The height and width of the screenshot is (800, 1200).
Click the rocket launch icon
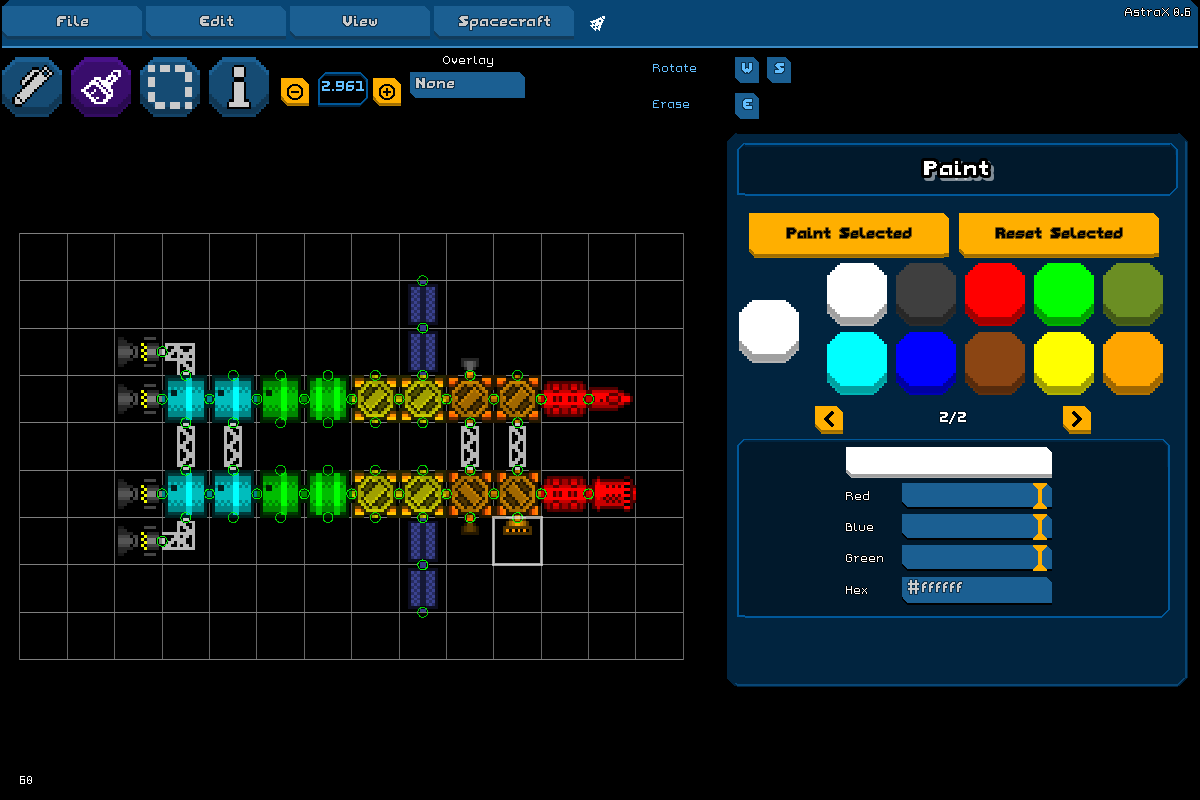597,23
